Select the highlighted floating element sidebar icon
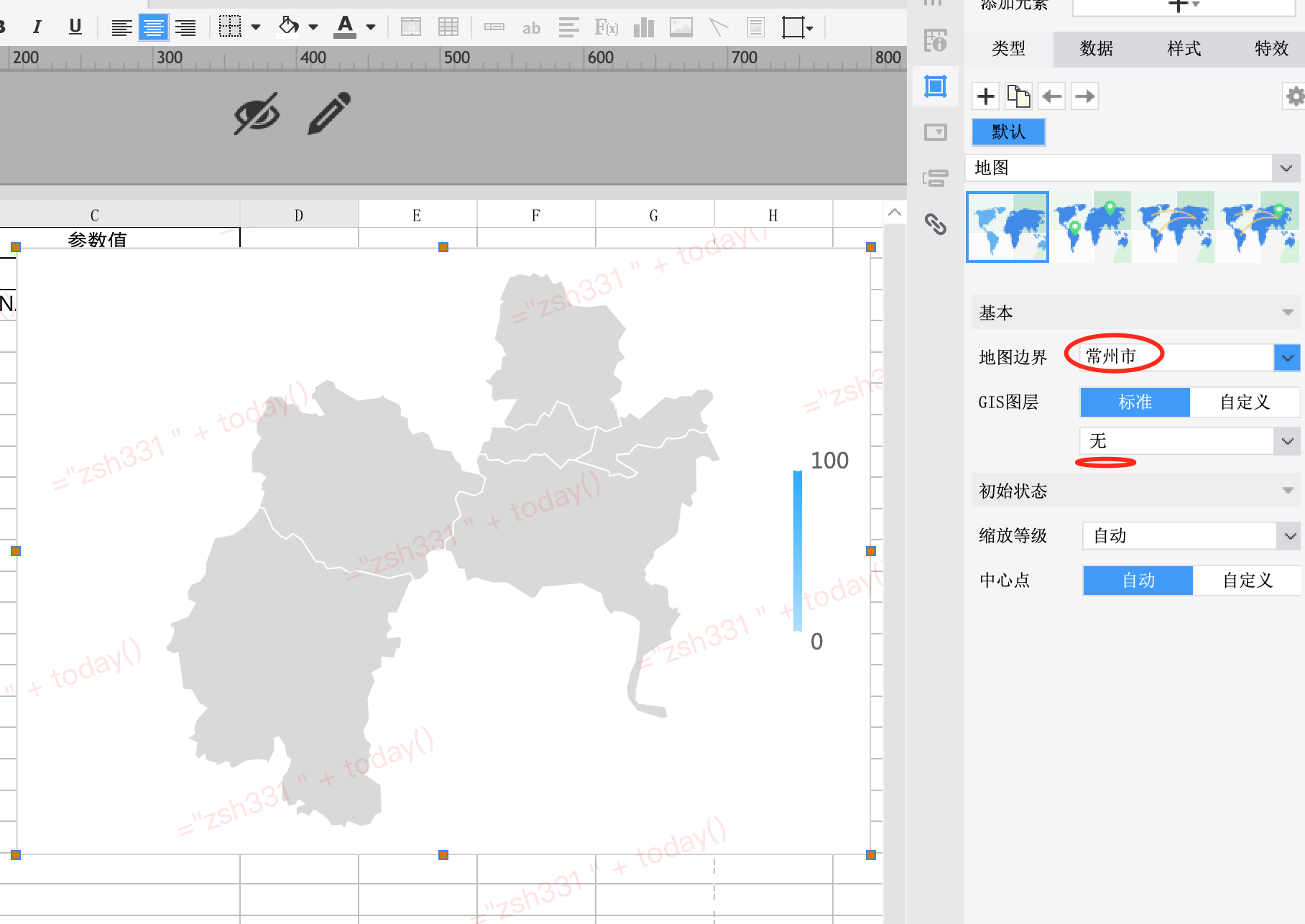The height and width of the screenshot is (924, 1305). [936, 87]
